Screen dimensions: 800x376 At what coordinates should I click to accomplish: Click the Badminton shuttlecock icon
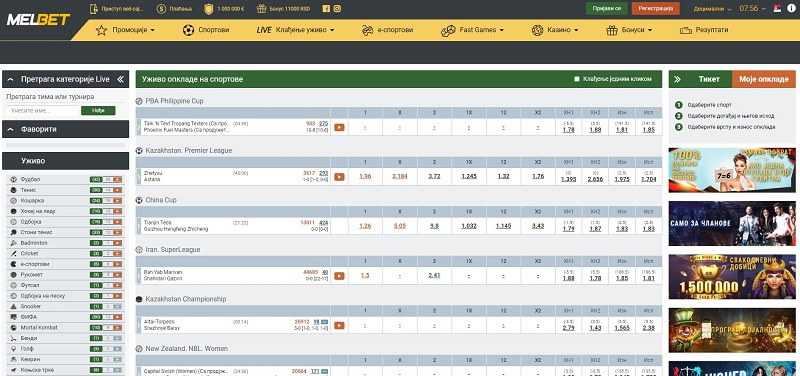pyautogui.click(x=13, y=243)
